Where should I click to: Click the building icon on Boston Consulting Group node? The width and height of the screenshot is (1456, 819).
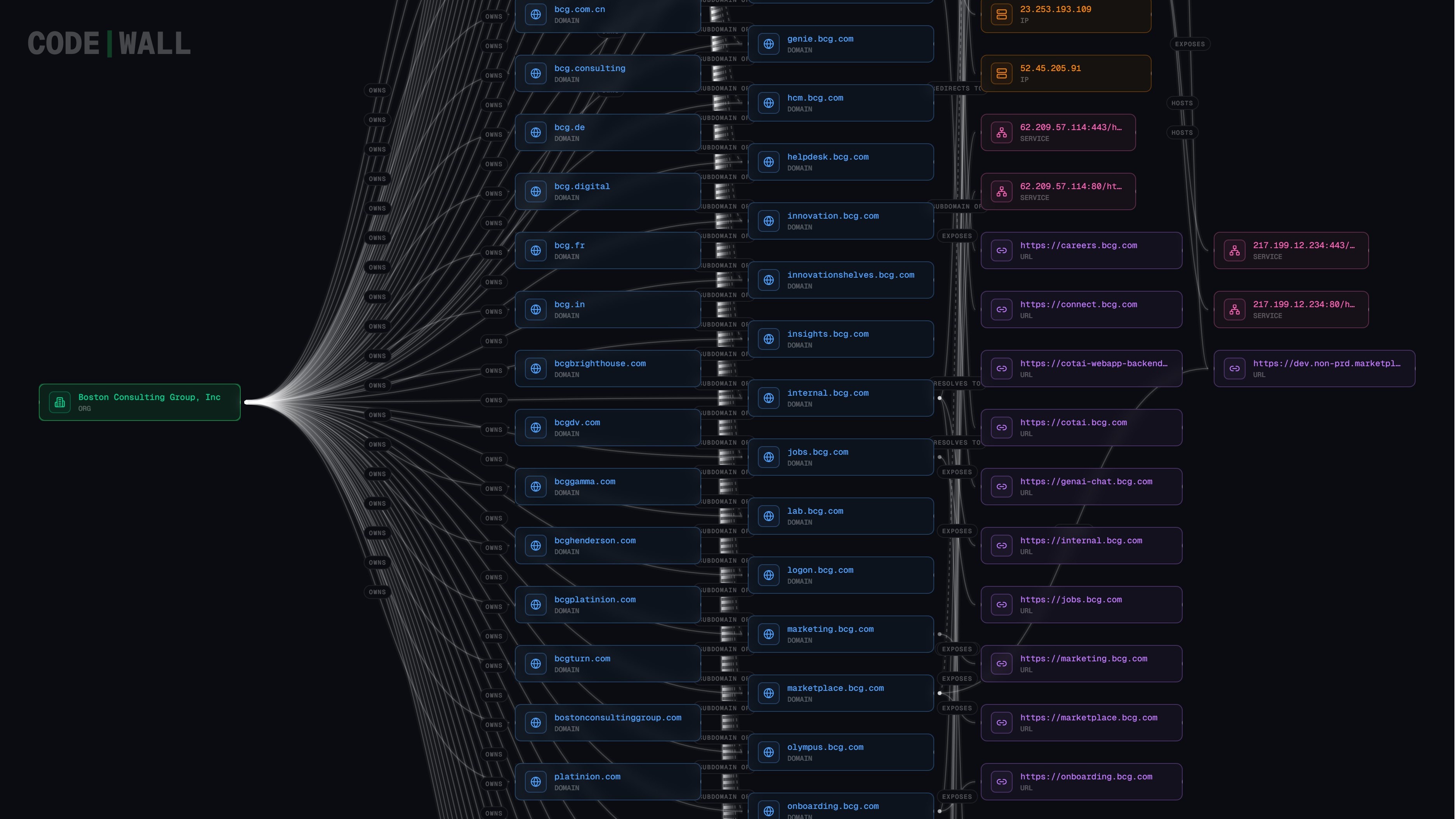click(x=59, y=402)
